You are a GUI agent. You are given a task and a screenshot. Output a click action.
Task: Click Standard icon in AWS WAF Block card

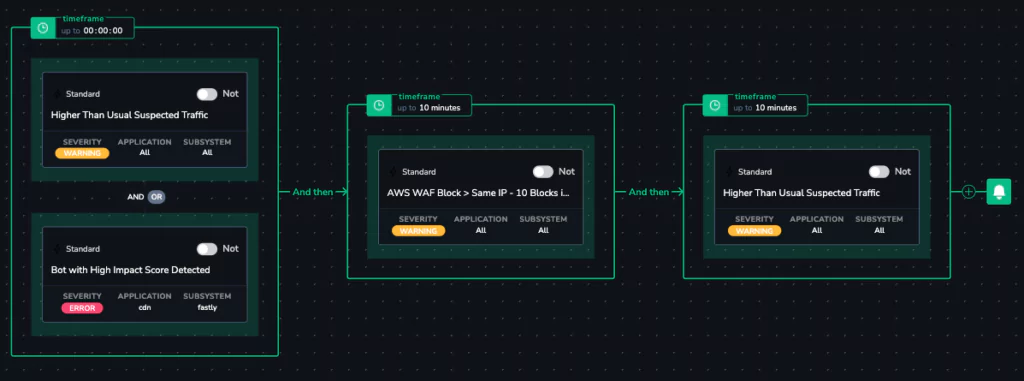pos(393,172)
